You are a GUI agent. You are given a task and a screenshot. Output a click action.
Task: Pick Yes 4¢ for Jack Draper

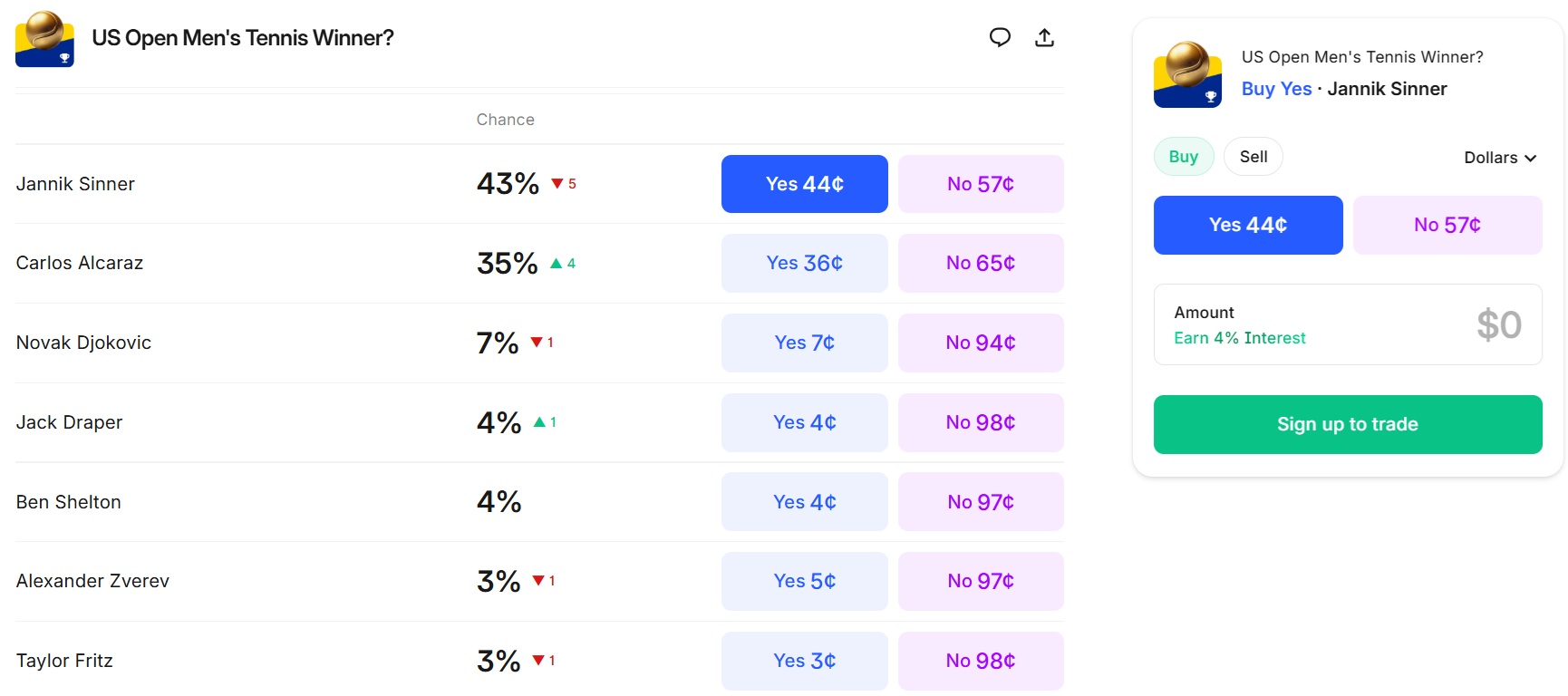(x=804, y=422)
